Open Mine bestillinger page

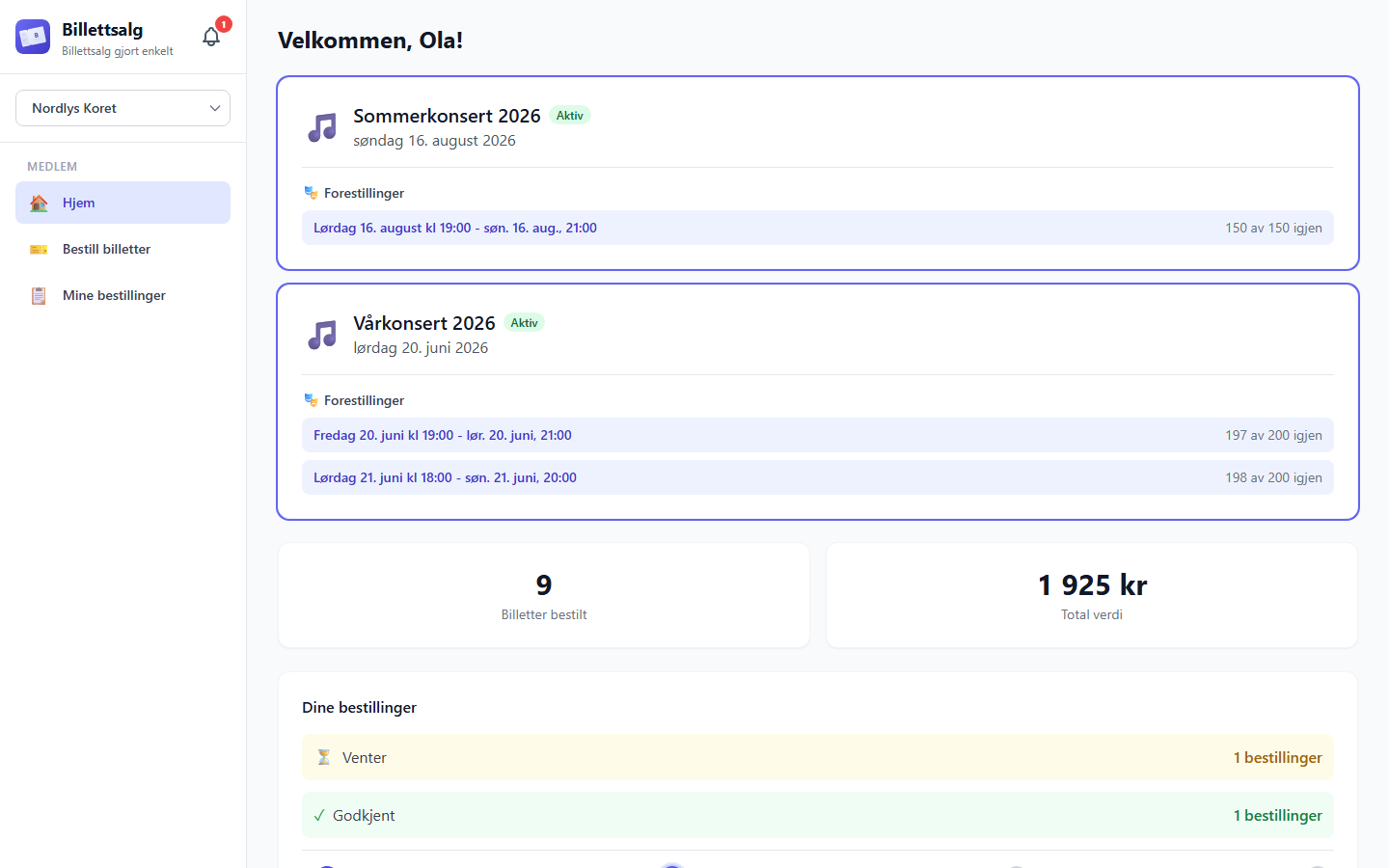click(123, 295)
